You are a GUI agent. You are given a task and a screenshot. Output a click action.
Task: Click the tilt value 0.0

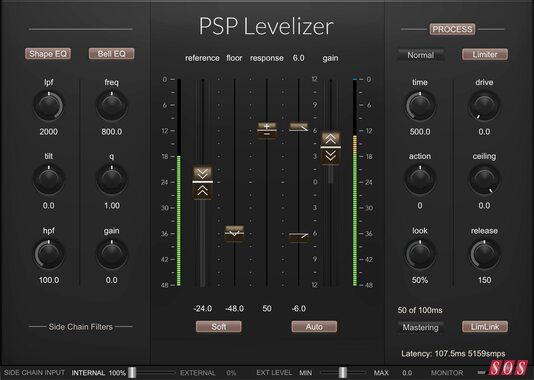49,206
